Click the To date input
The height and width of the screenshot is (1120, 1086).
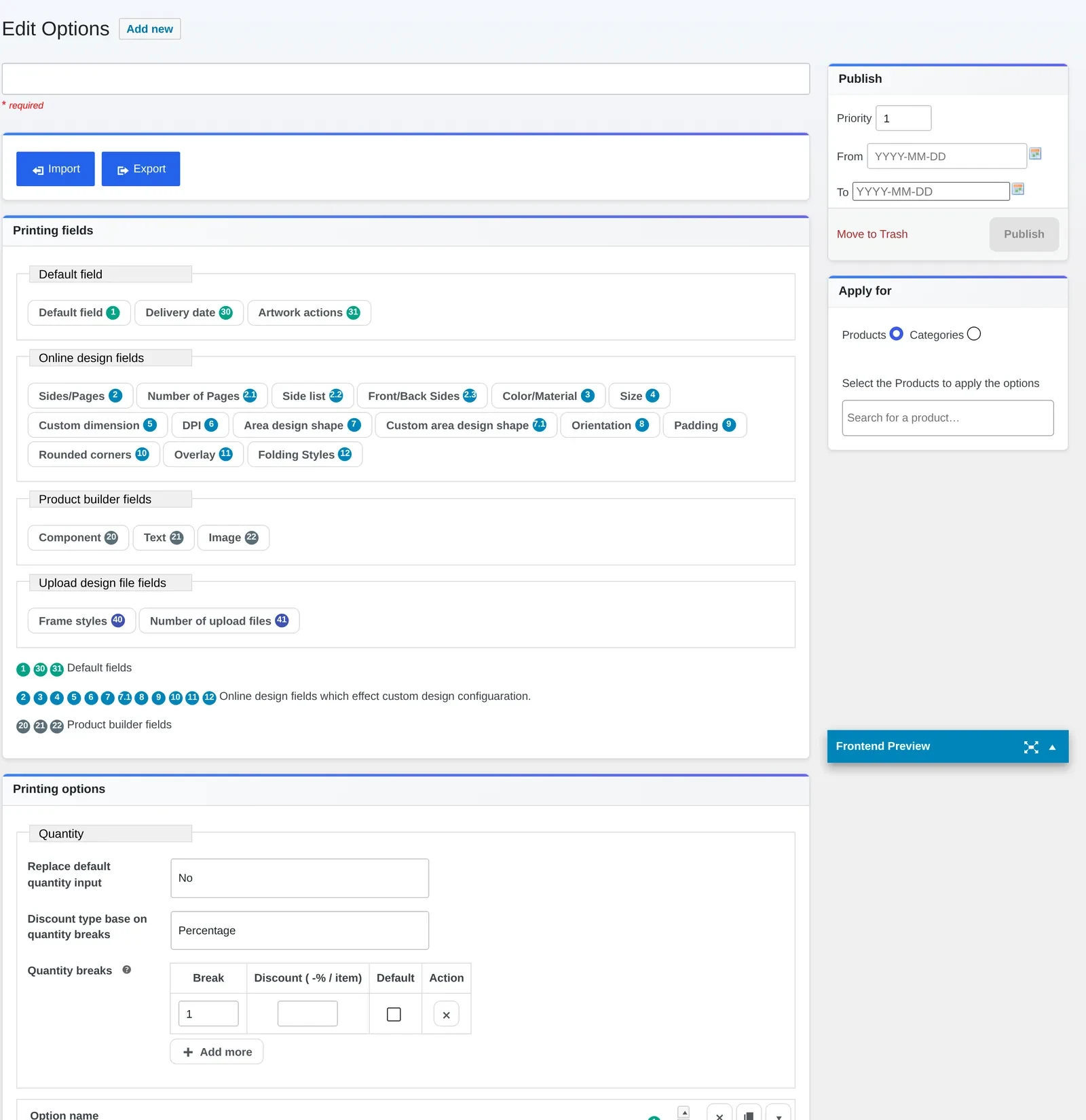pyautogui.click(x=931, y=191)
